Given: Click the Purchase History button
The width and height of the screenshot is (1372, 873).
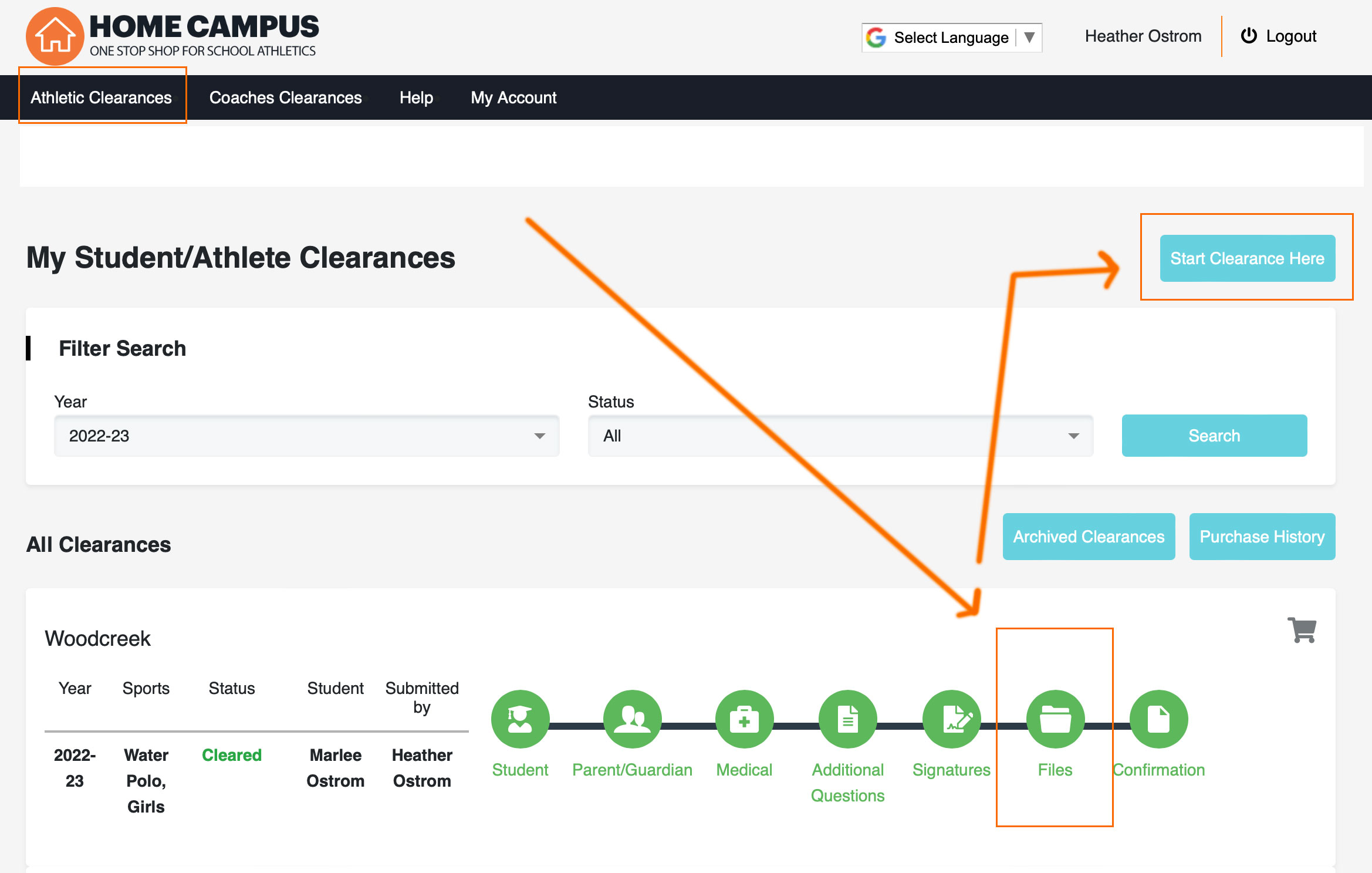Looking at the screenshot, I should [x=1262, y=537].
